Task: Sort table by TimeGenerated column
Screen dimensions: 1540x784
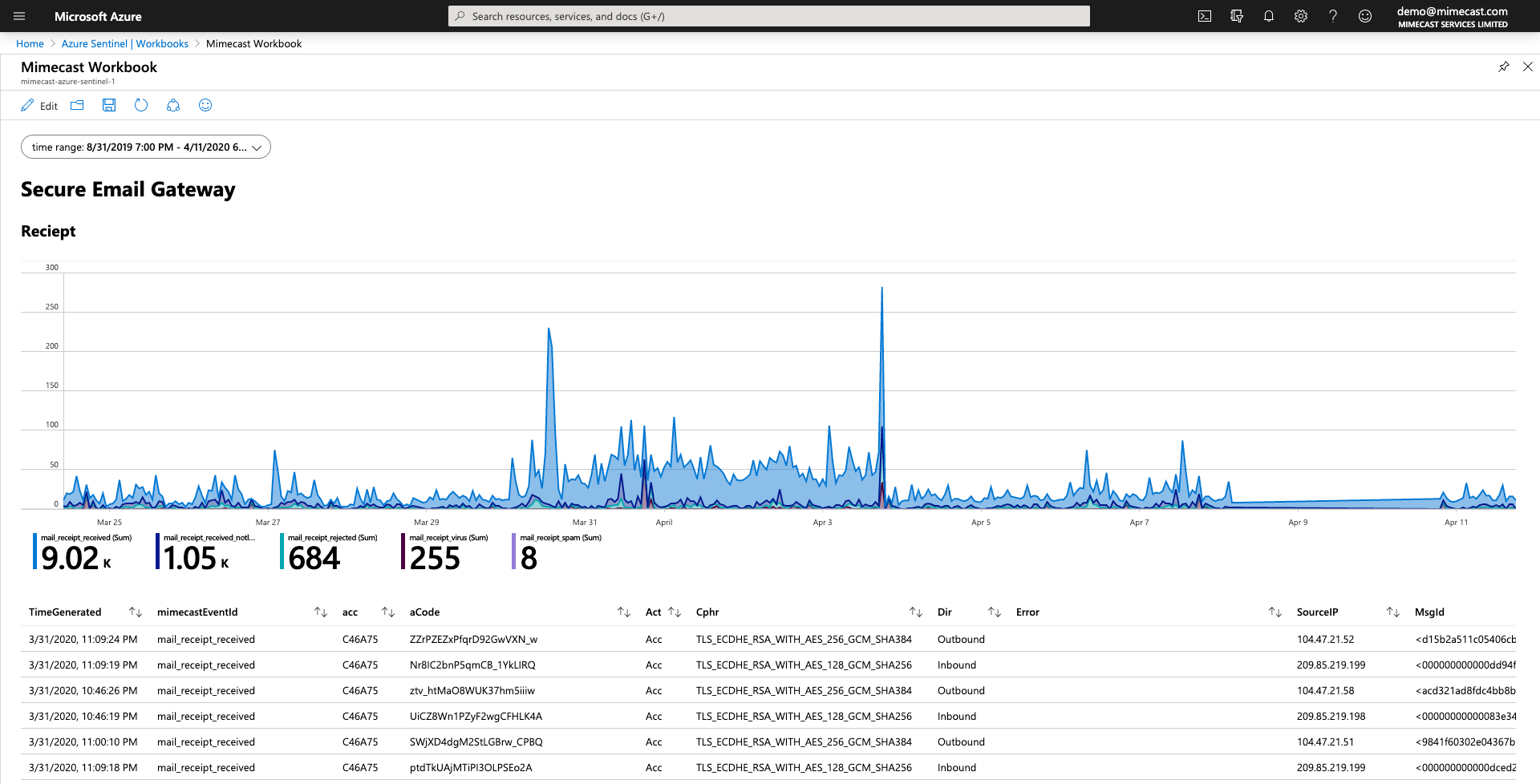Action: click(x=136, y=612)
